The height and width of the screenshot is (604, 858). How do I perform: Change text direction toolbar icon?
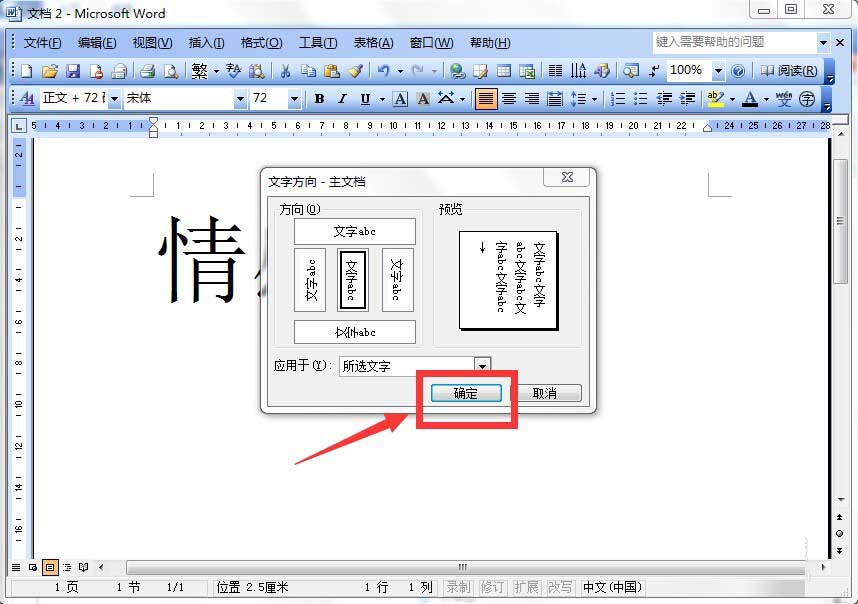coord(578,71)
